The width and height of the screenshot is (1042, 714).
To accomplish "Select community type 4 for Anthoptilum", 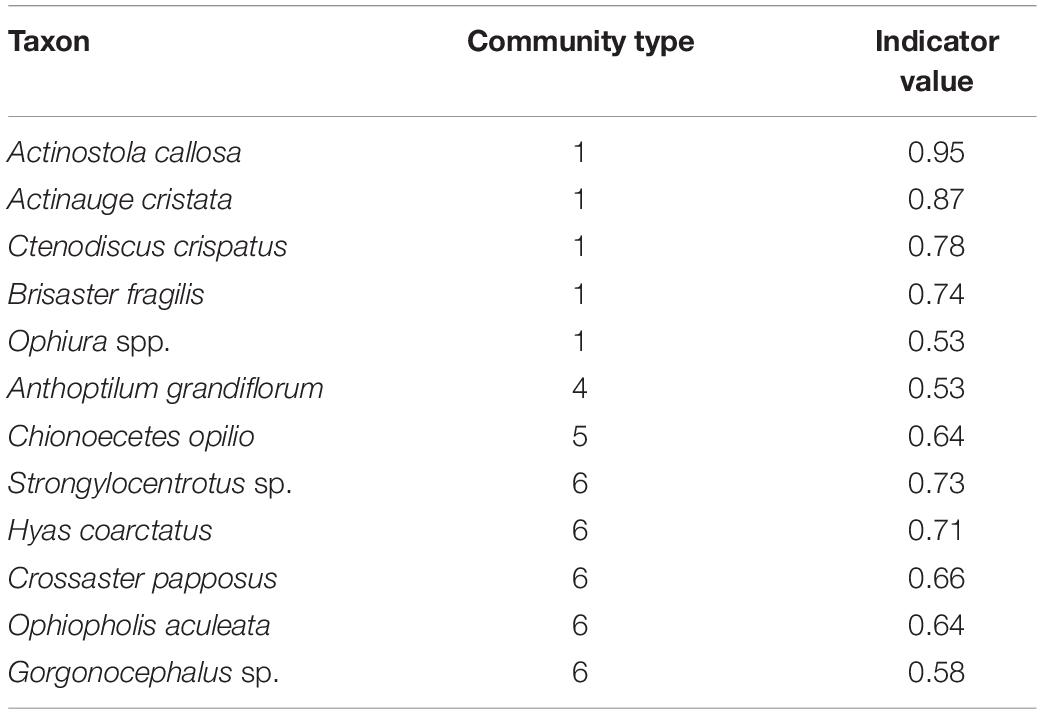I will 581,388.
